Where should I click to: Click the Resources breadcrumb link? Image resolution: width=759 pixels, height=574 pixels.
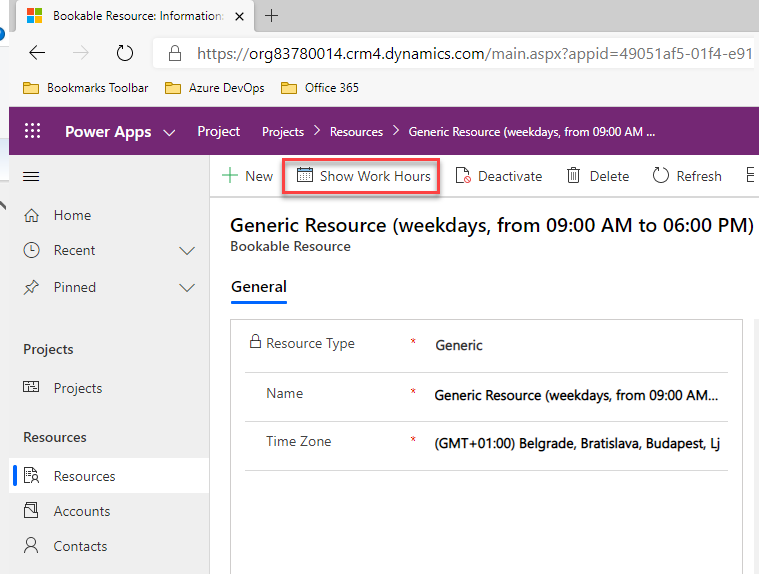pyautogui.click(x=356, y=132)
